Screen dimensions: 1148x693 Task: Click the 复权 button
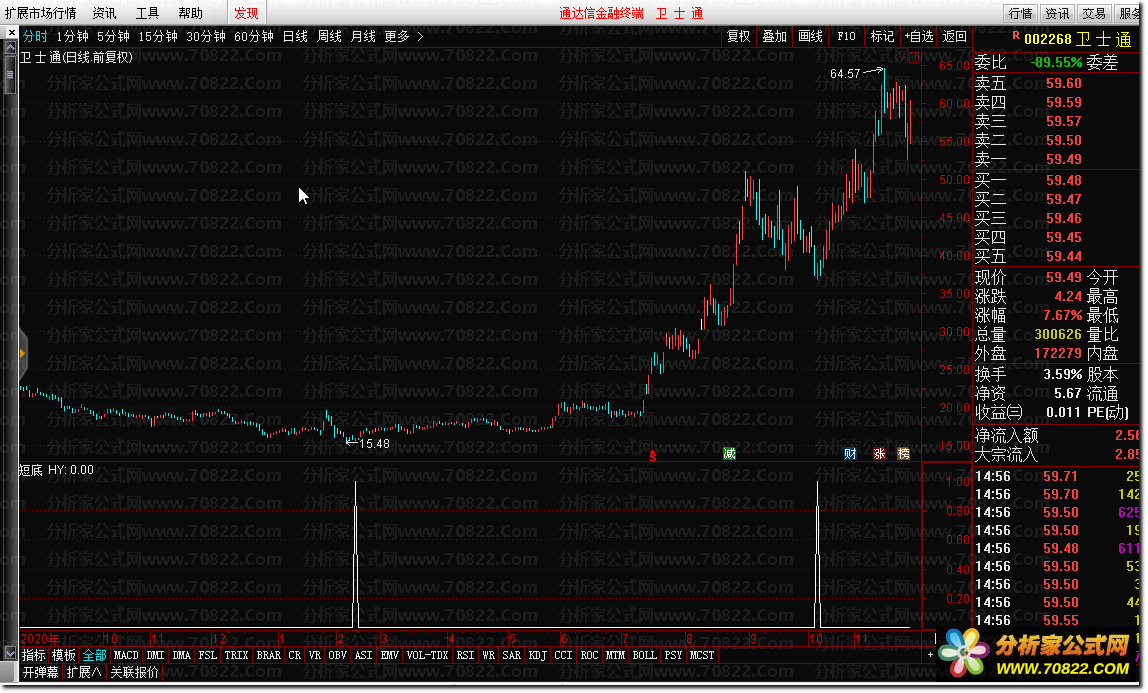739,36
